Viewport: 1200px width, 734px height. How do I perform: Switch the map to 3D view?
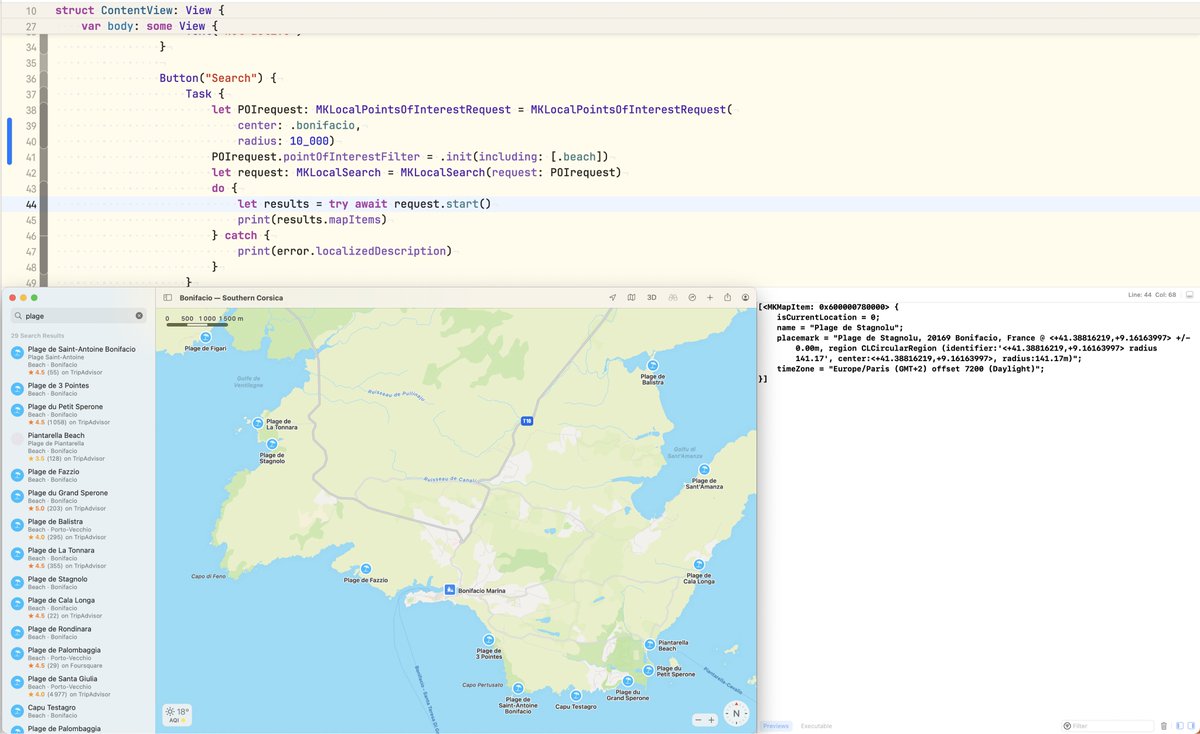[651, 297]
